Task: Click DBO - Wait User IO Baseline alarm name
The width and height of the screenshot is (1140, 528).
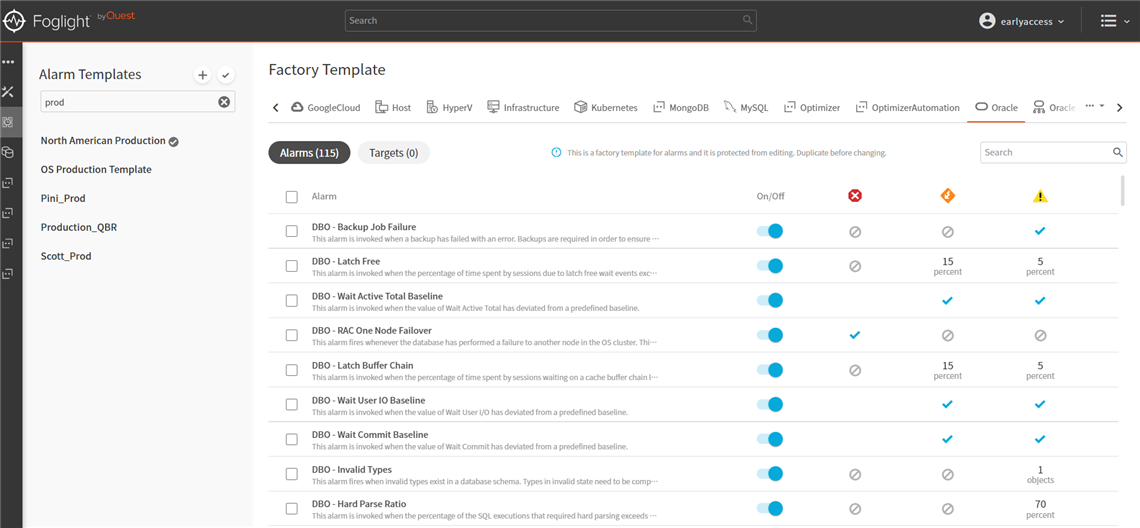Action: click(369, 400)
